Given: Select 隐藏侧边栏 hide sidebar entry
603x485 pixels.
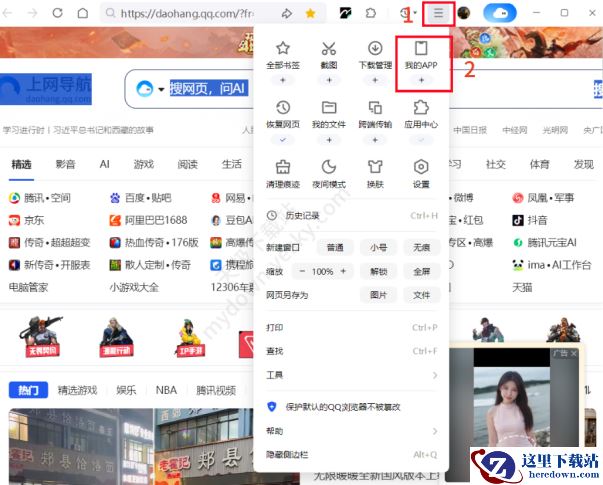Looking at the screenshot, I should (x=351, y=455).
